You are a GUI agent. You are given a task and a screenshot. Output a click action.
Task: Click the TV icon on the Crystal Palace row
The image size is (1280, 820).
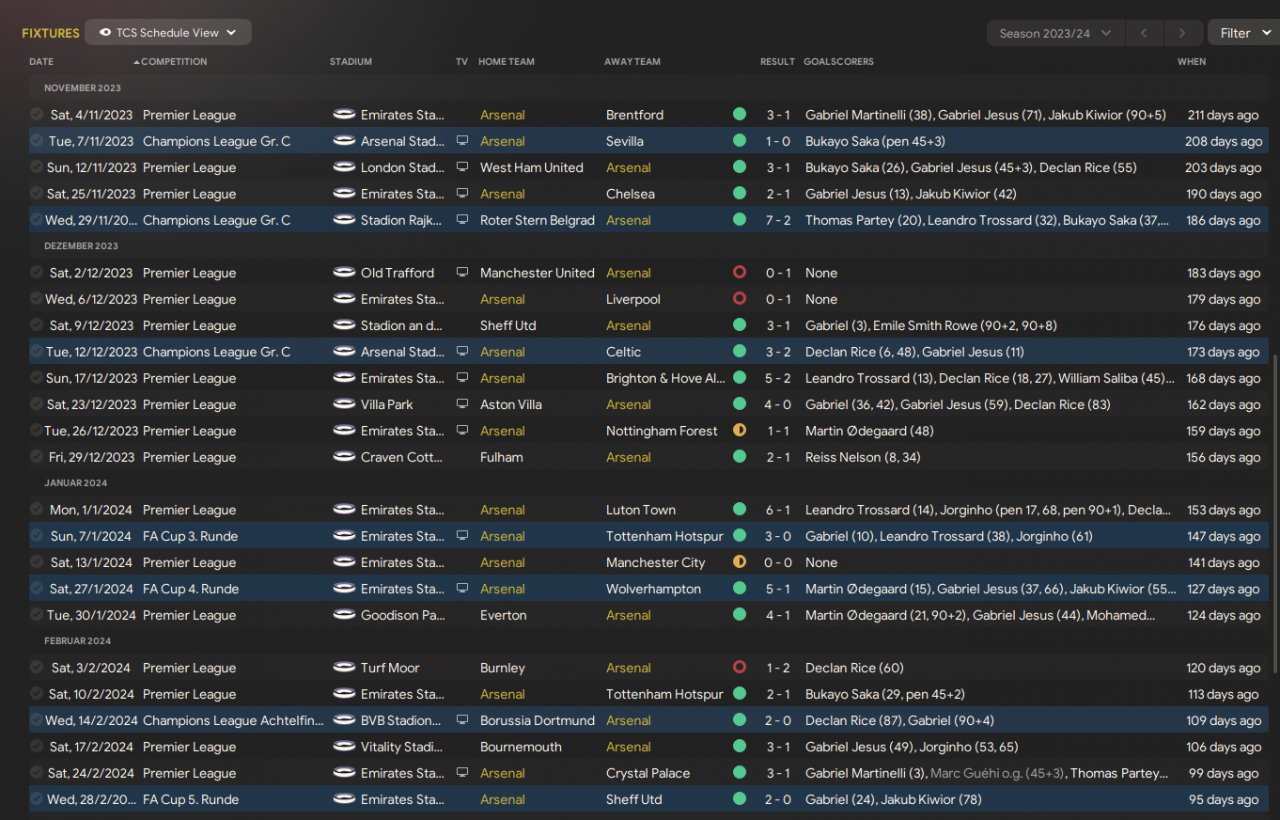[462, 773]
